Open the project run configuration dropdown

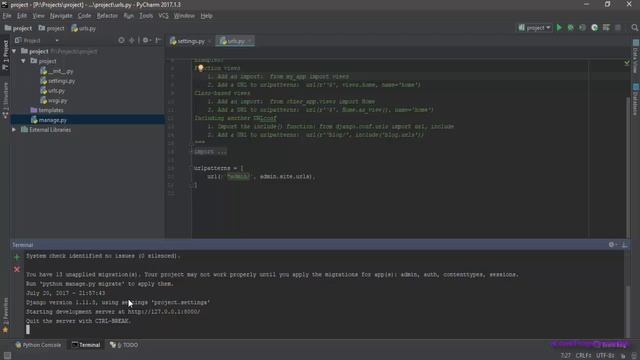[534, 28]
